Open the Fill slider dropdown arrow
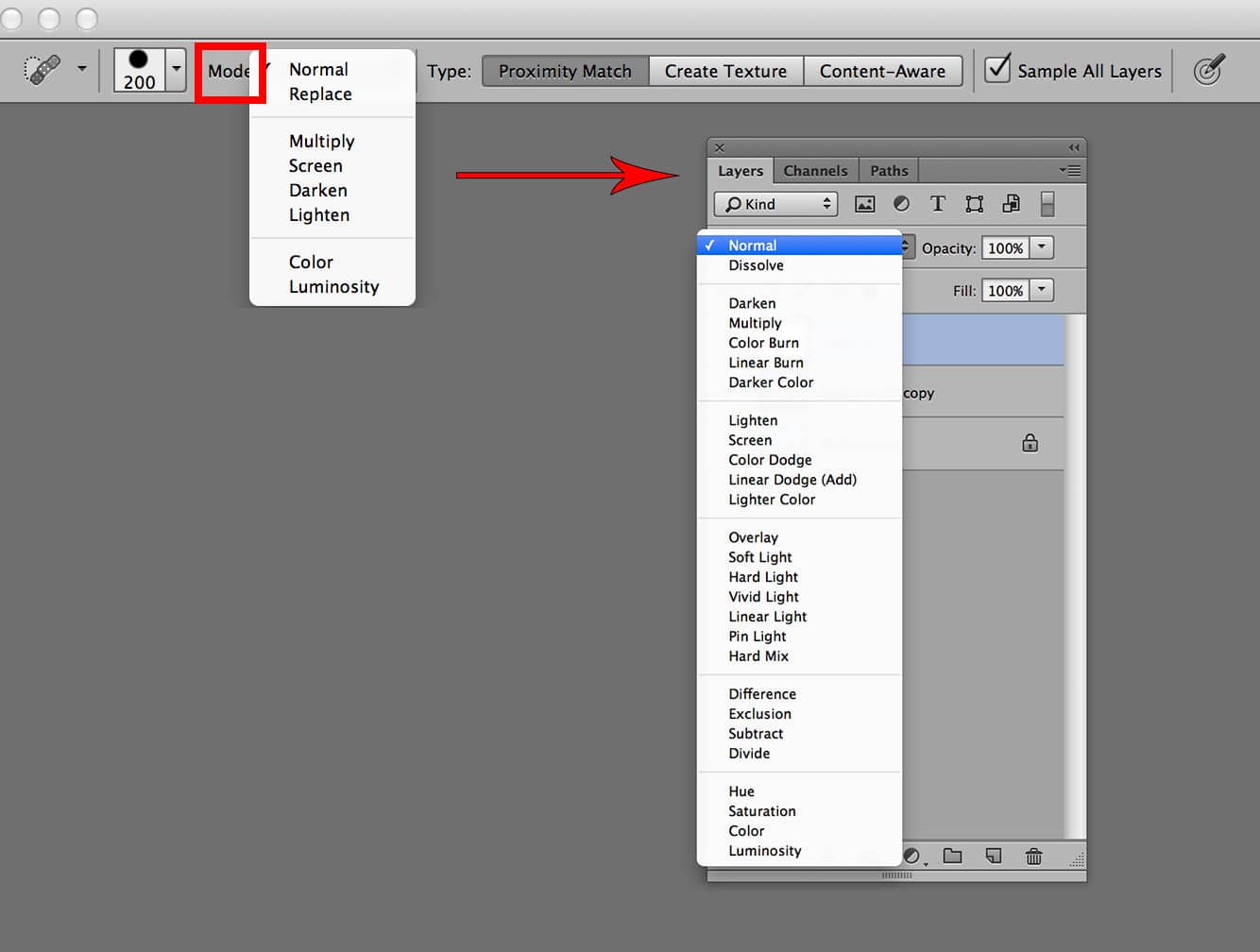This screenshot has height=952, width=1260. click(1042, 290)
